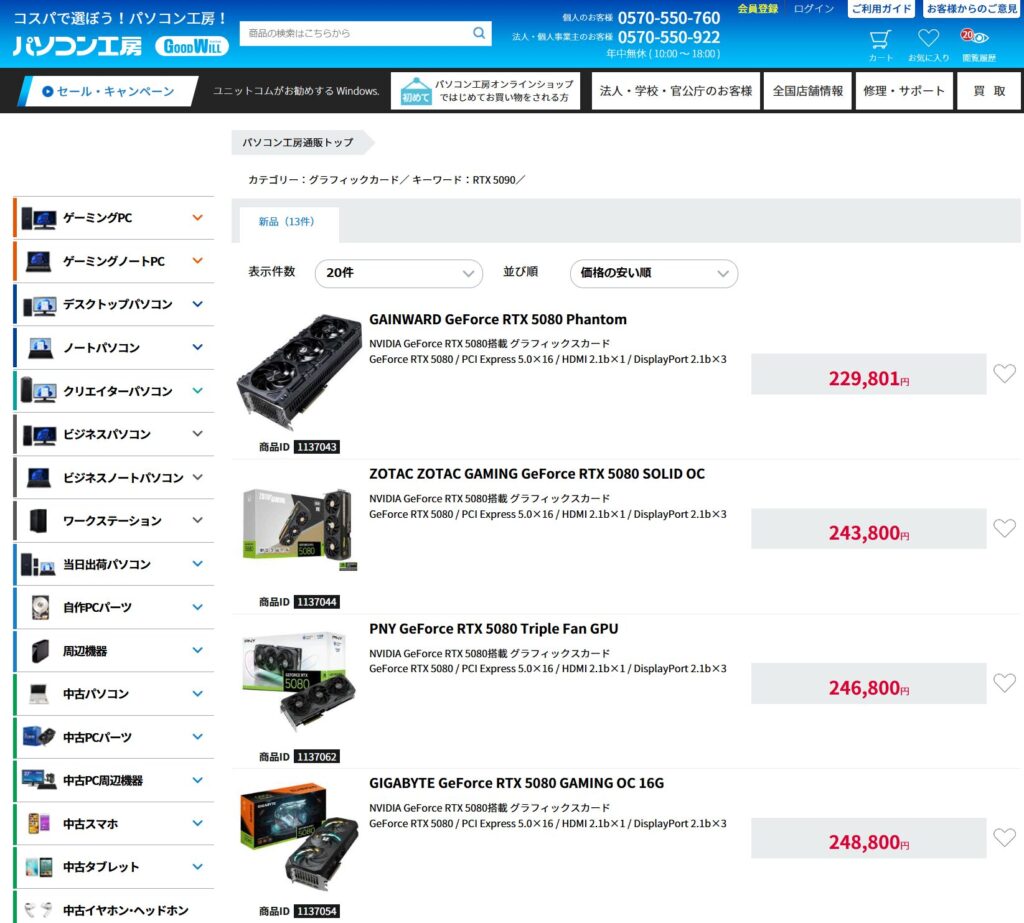
Task: Click the search magnifier icon
Action: [x=479, y=33]
